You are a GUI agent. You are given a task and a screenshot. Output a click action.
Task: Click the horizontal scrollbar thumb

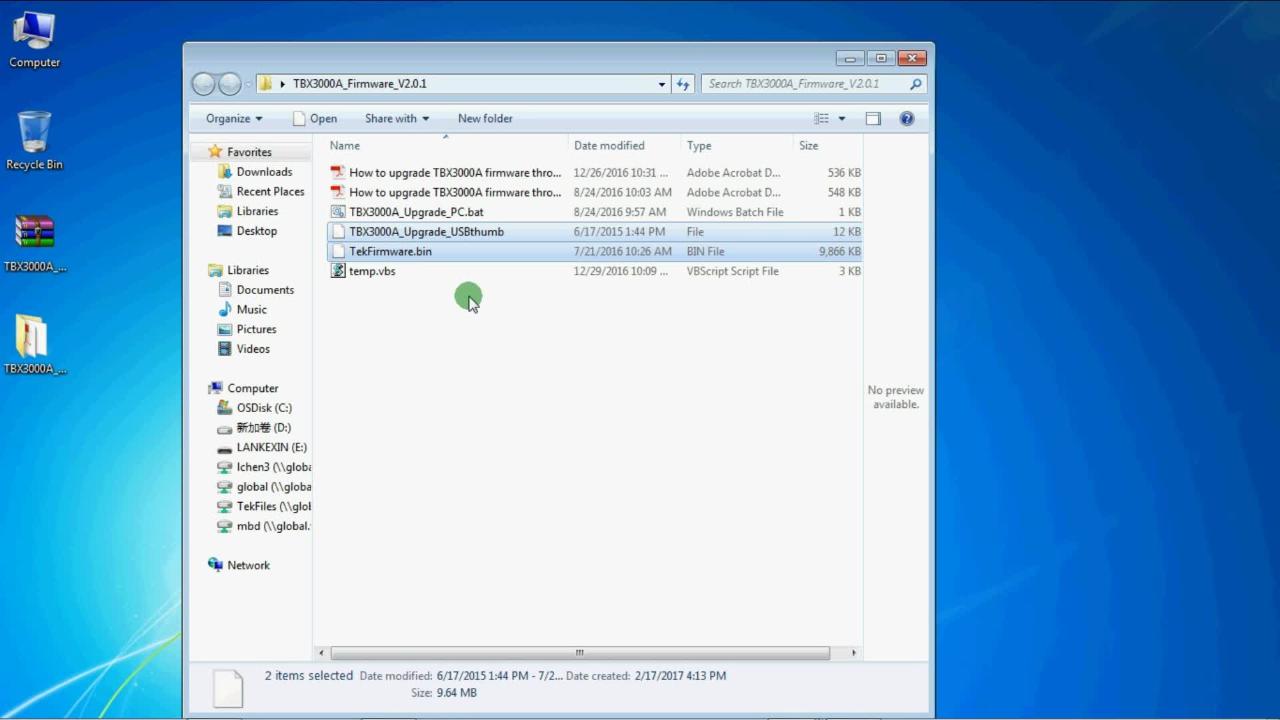[x=579, y=653]
